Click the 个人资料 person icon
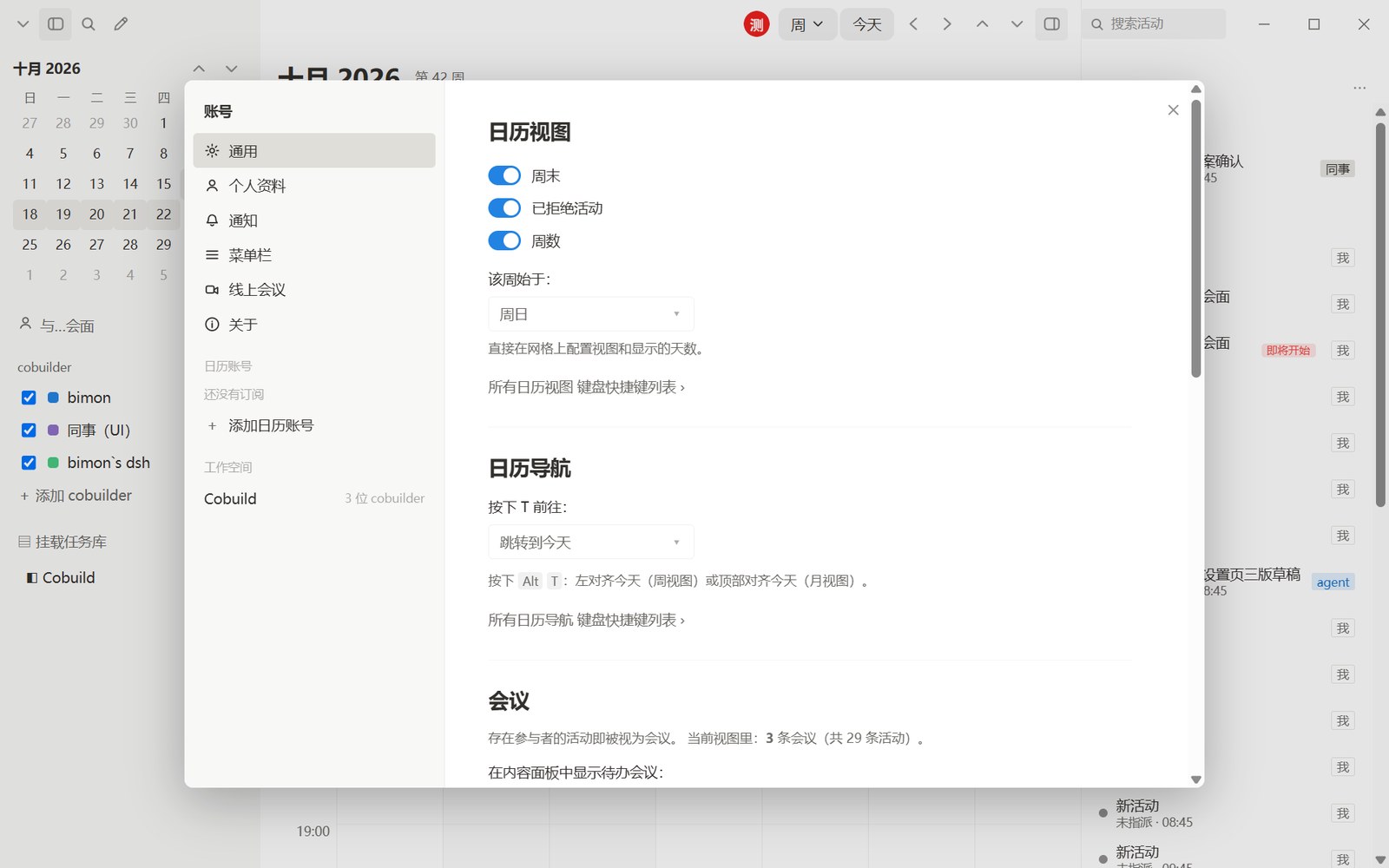 pyautogui.click(x=212, y=186)
